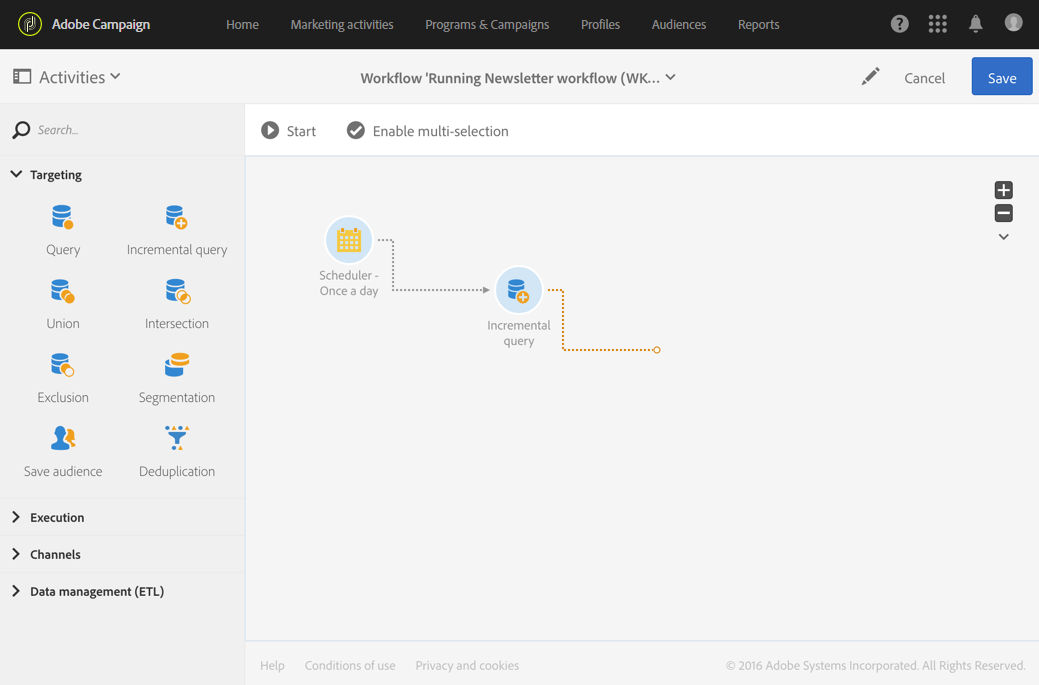
Task: Open the Activities panel dropdown
Action: coord(67,77)
